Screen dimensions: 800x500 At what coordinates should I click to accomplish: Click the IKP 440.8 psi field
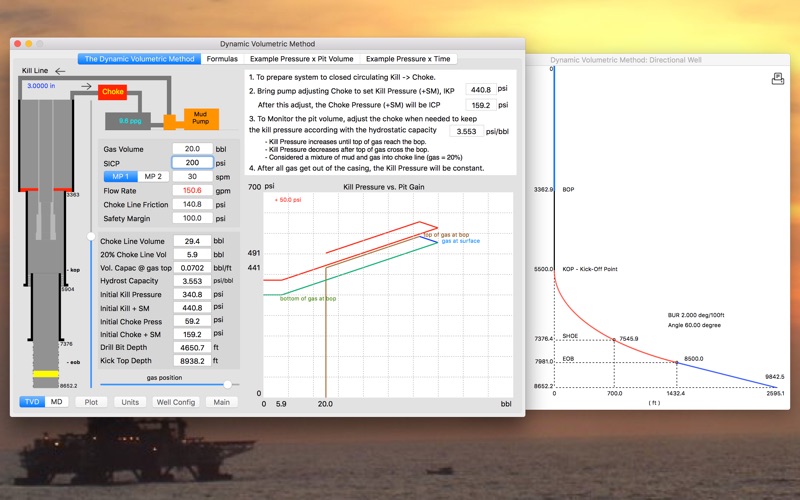[x=481, y=90]
